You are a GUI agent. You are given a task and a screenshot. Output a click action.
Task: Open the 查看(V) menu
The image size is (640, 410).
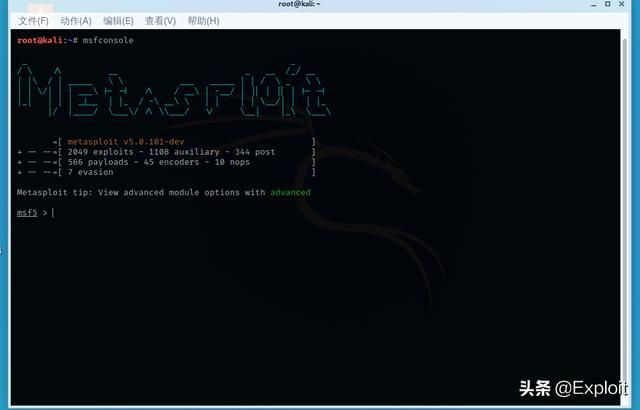[x=160, y=21]
